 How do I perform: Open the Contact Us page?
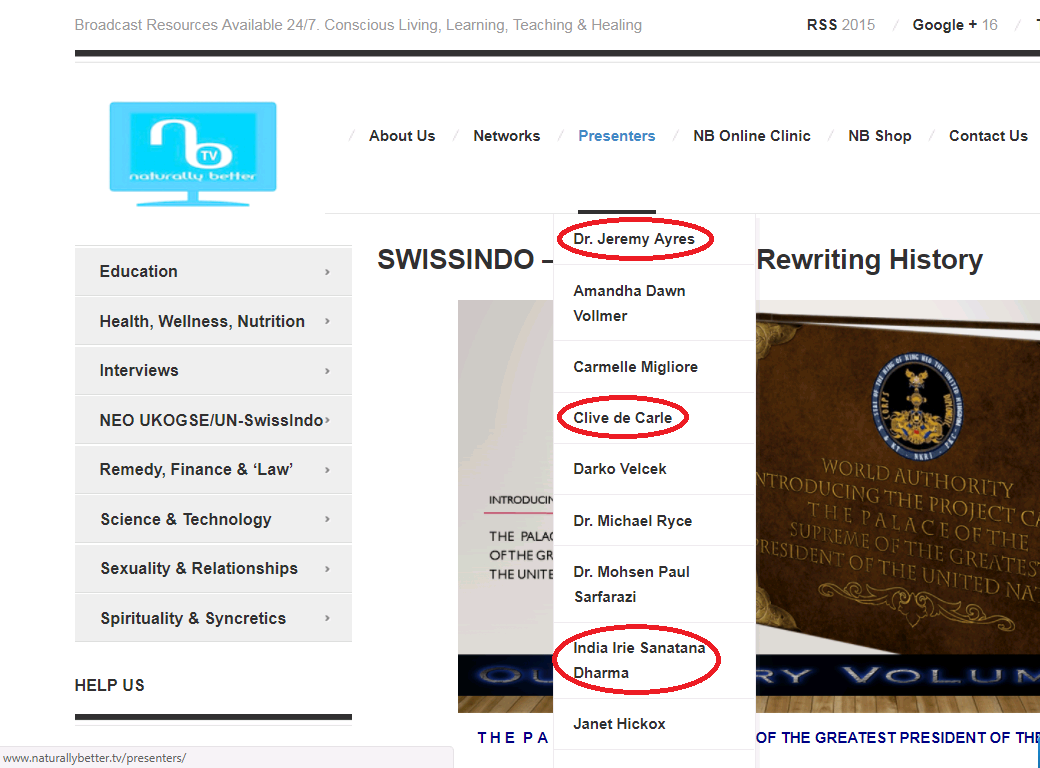click(x=987, y=136)
